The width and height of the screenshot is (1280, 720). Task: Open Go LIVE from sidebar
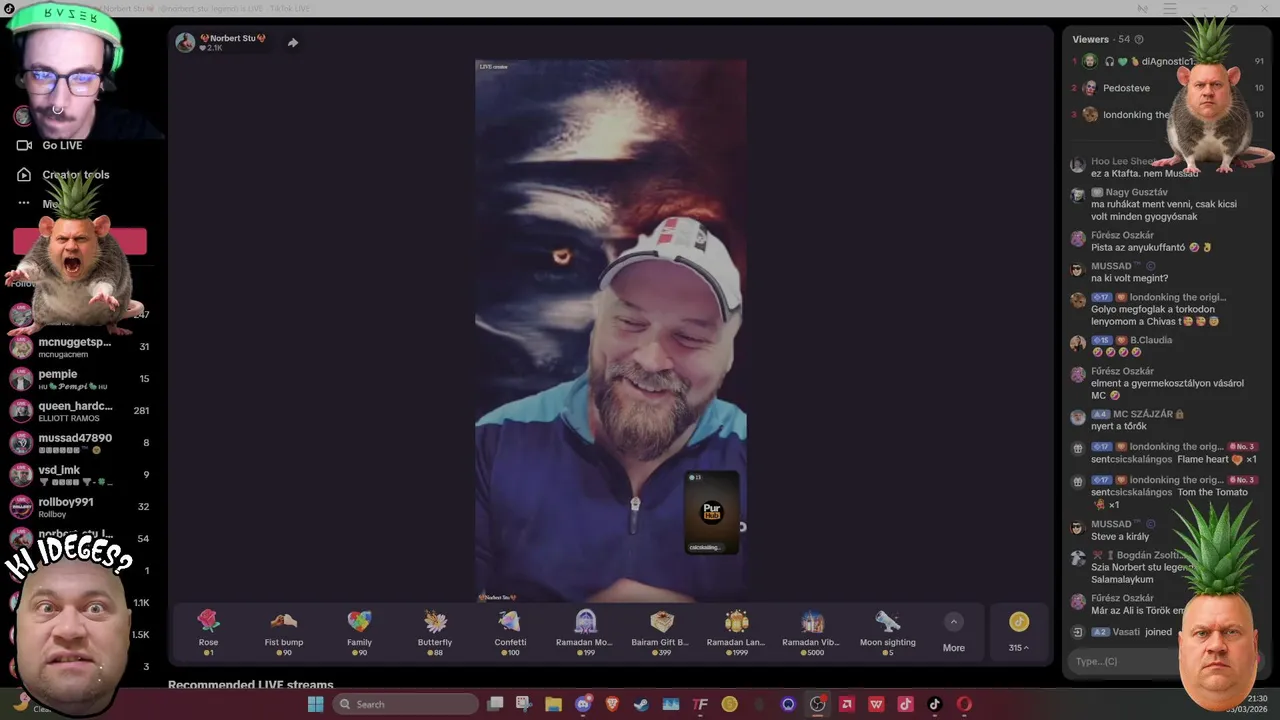(62, 145)
